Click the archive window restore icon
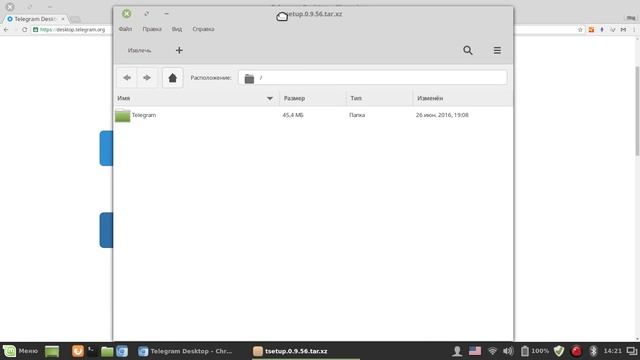 [147, 13]
